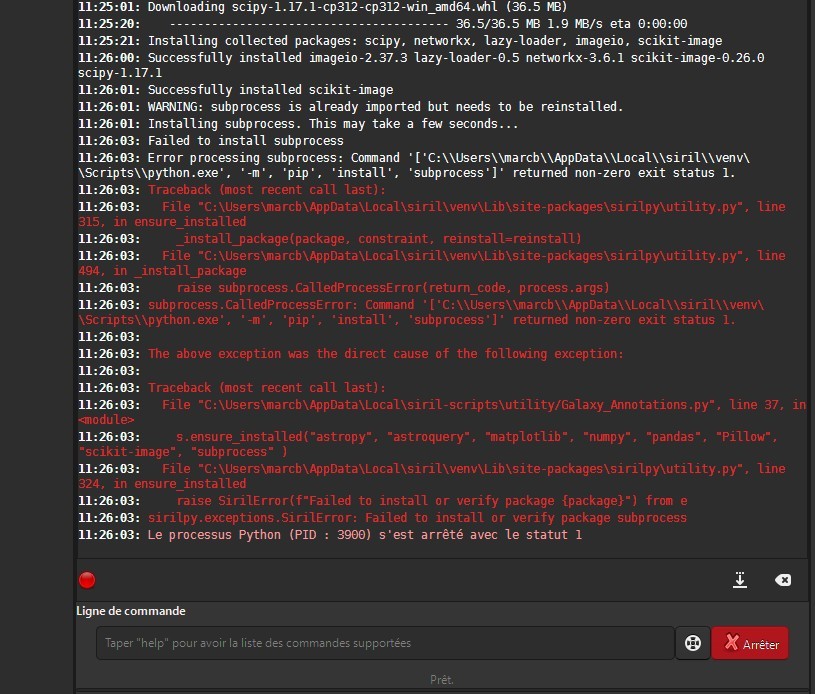Open the help lifebuoy icon beside the command field
The width and height of the screenshot is (815, 694).
point(692,643)
